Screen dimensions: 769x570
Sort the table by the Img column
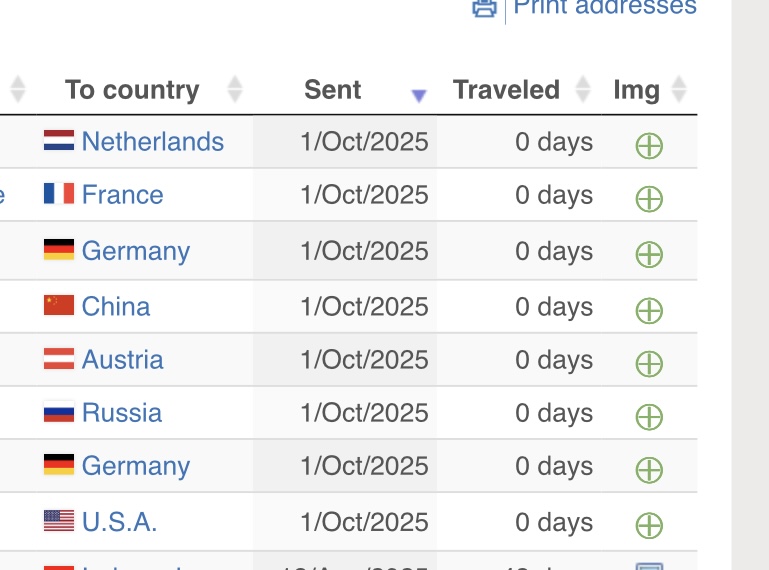point(679,90)
